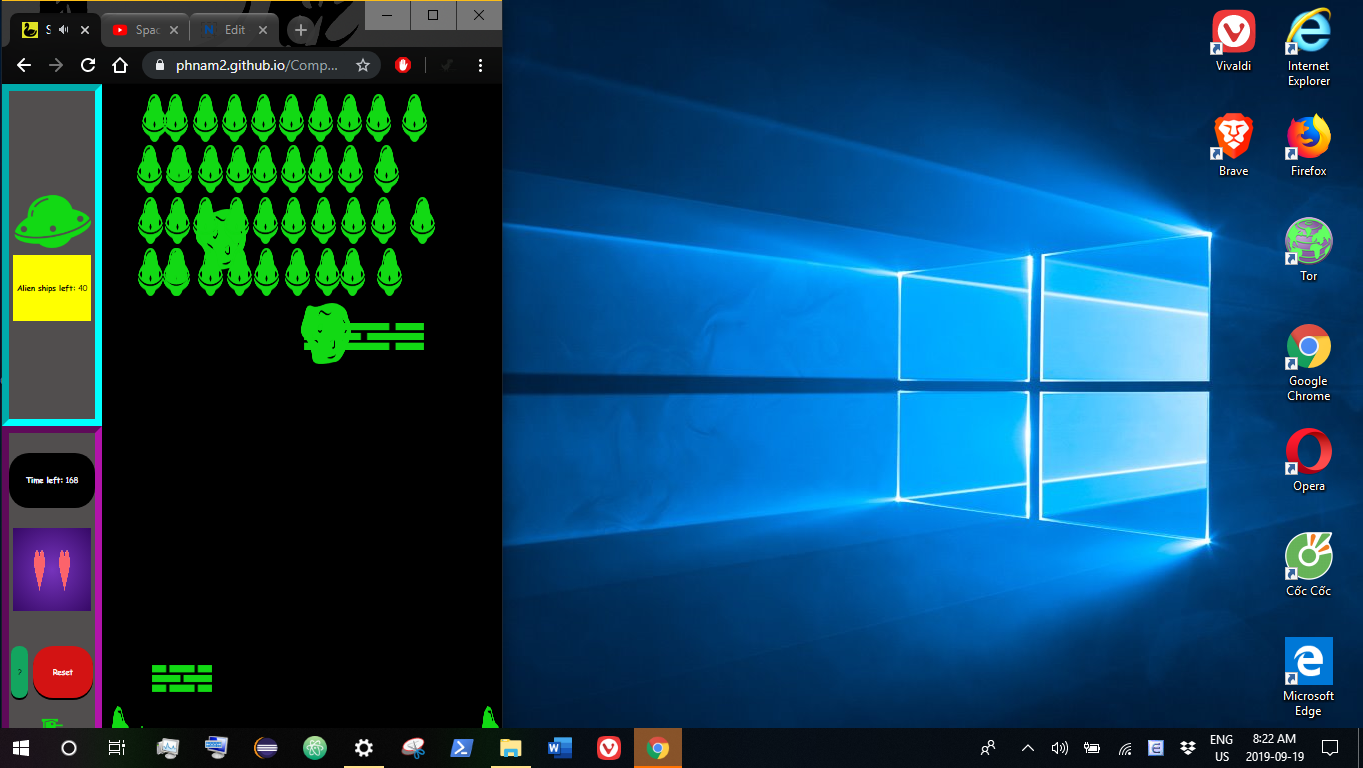Switch the ENG US input language
1363x768 pixels.
coord(1221,748)
